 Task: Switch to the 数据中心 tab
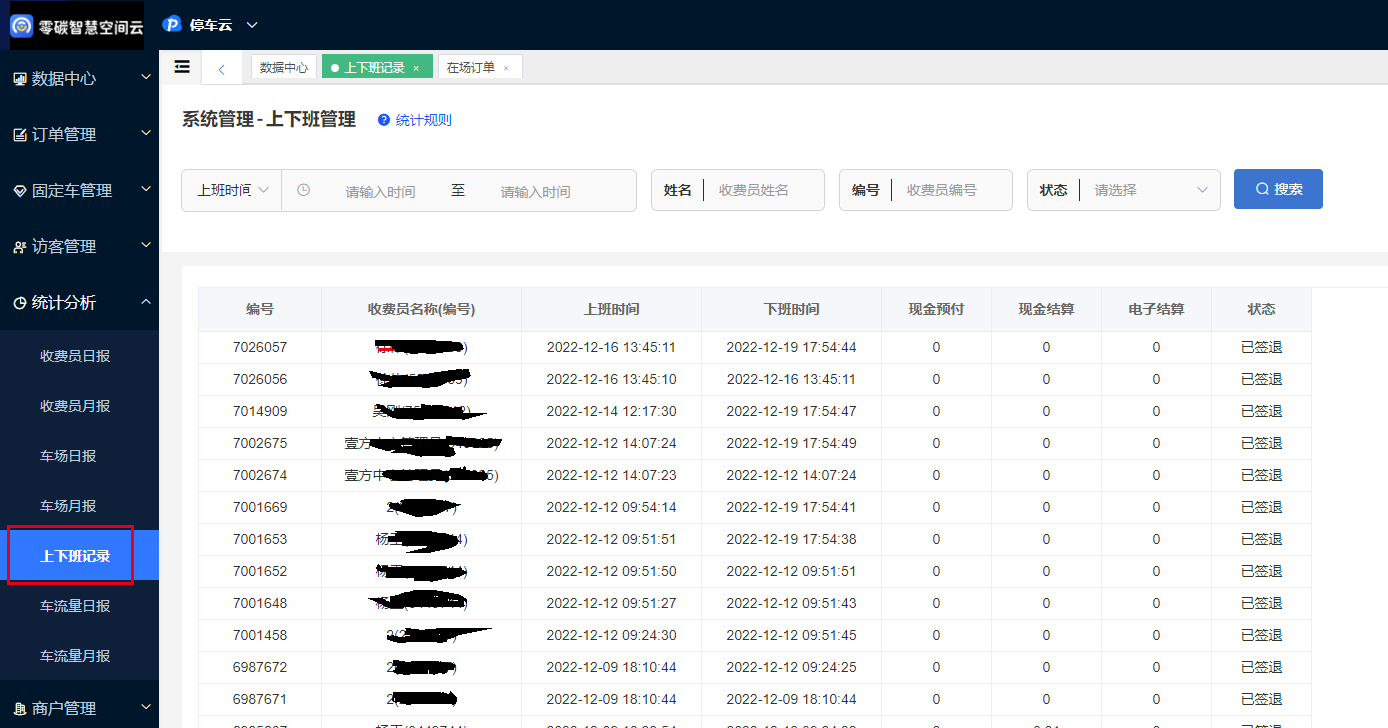284,67
